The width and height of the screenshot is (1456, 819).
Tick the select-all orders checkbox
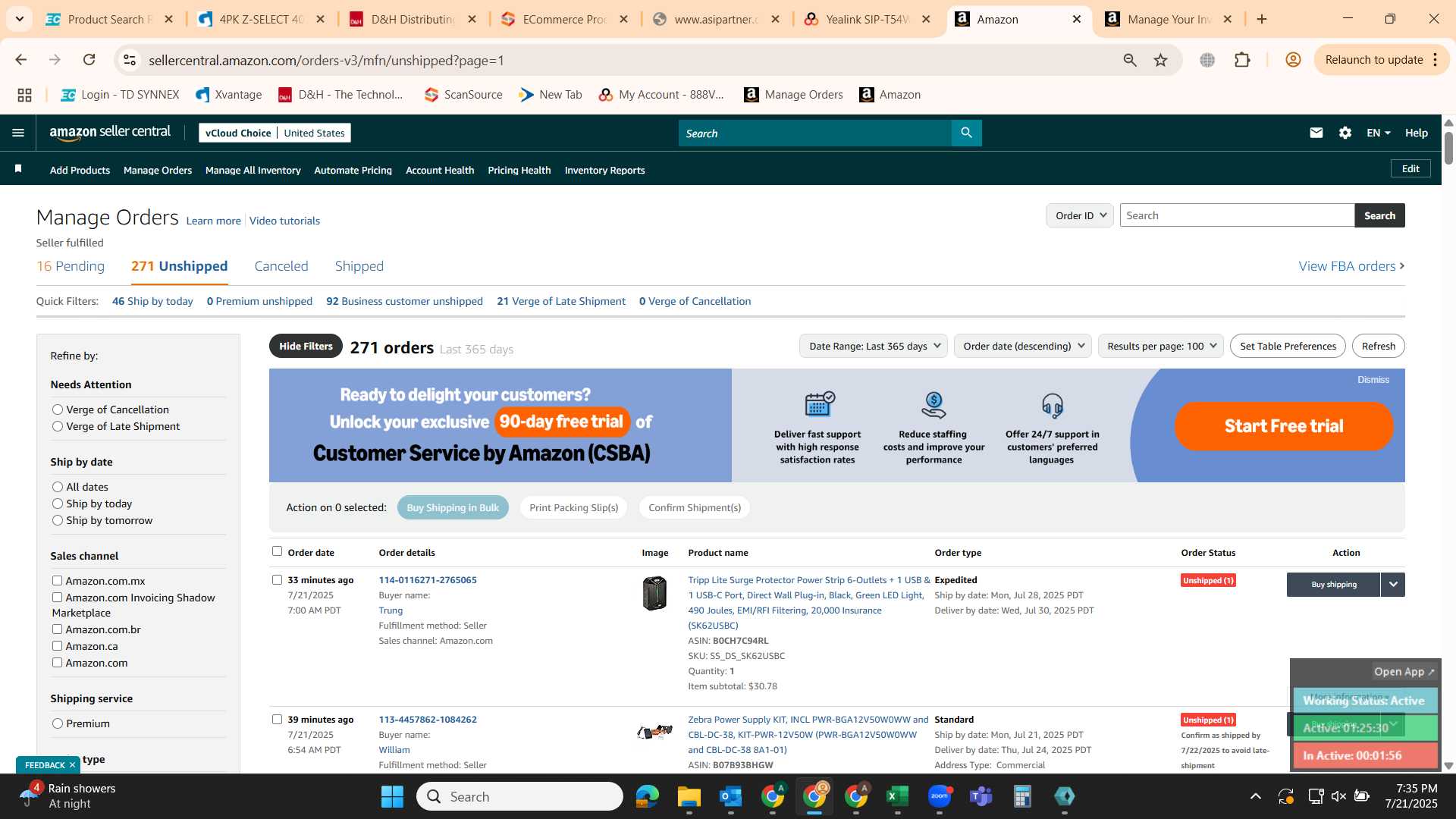277,551
